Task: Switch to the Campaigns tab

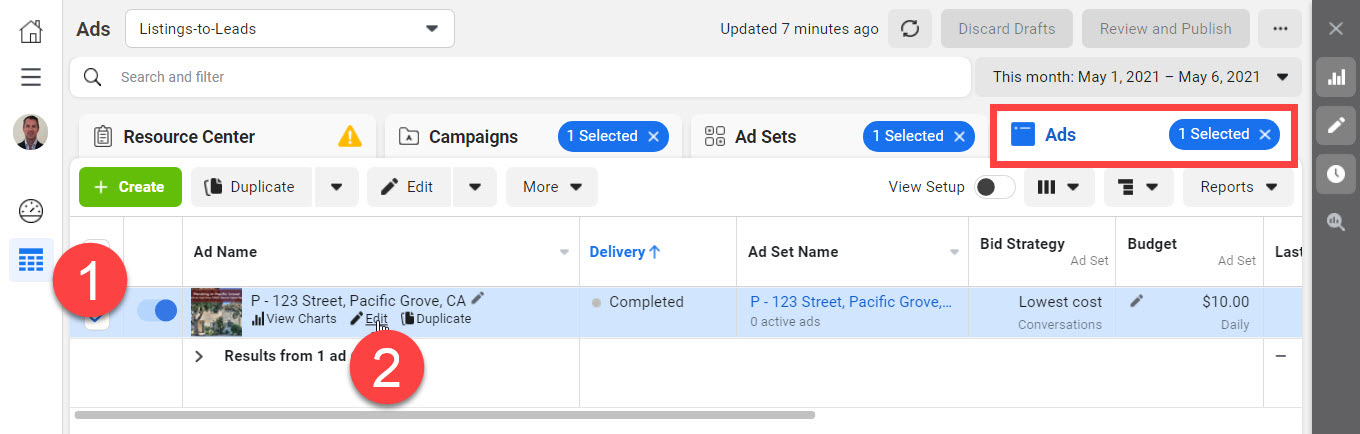Action: [x=473, y=137]
